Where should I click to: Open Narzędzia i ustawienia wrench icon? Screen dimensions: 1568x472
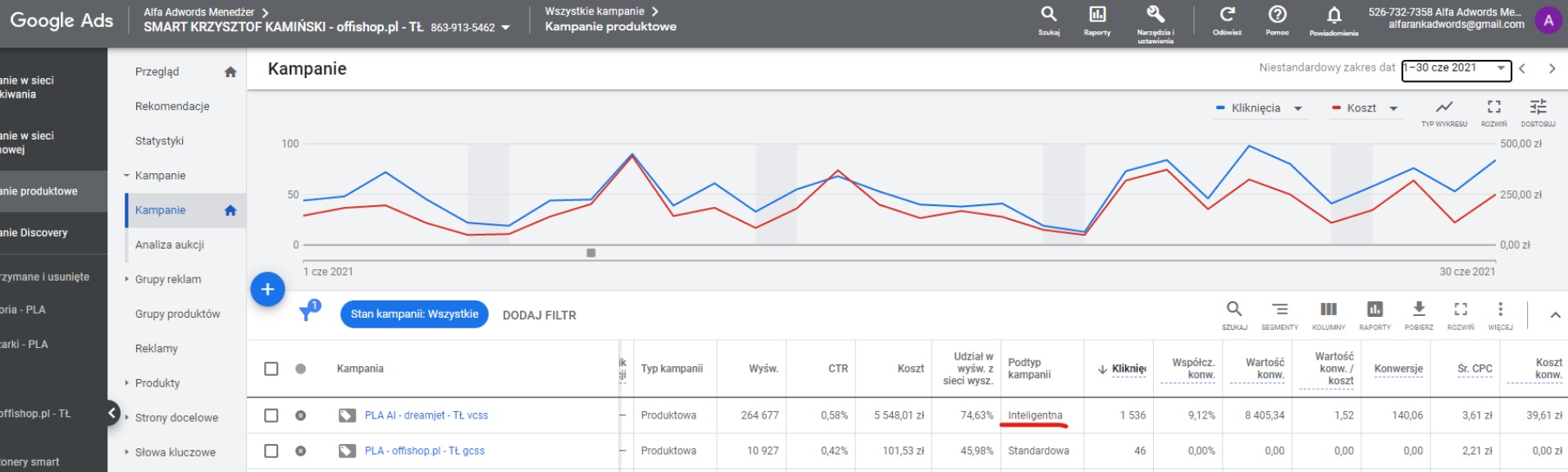[x=1155, y=15]
